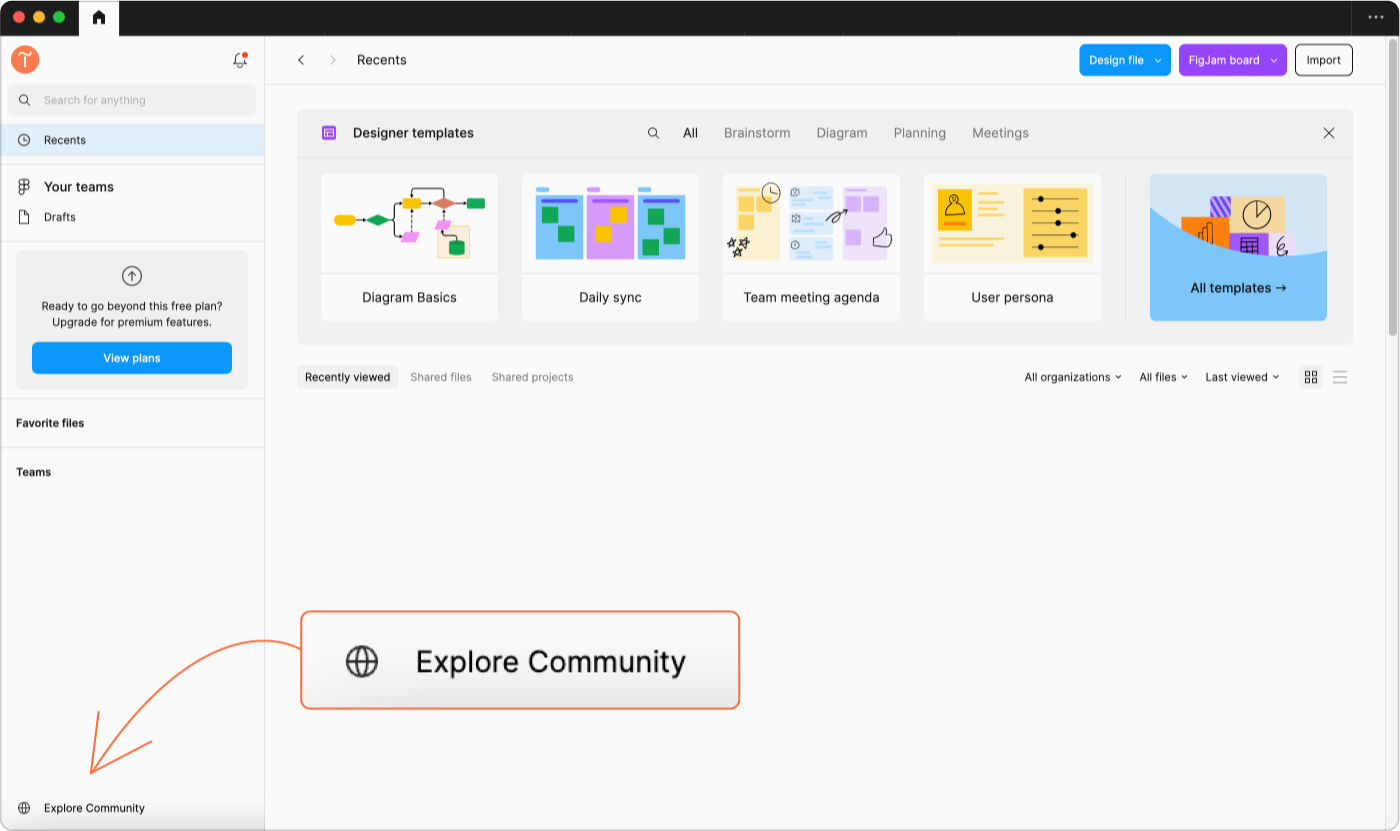Viewport: 1400px width, 831px height.
Task: Click the upgrade arrow icon
Action: pyautogui.click(x=132, y=276)
